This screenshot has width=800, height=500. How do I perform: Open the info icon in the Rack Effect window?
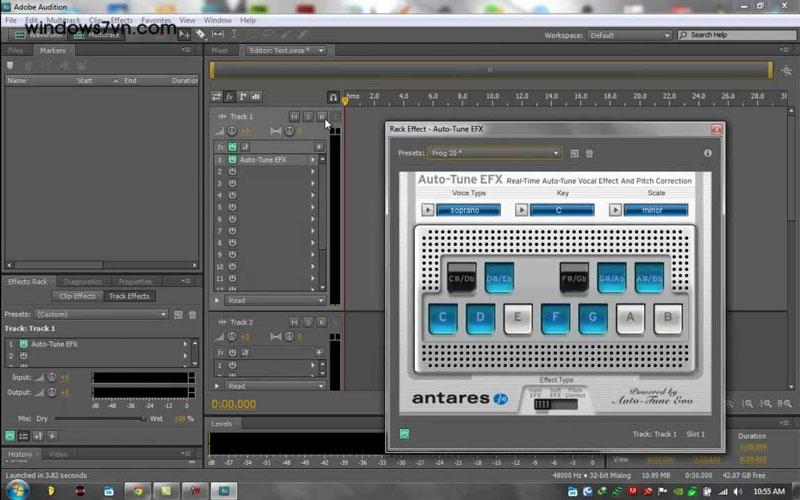[708, 153]
